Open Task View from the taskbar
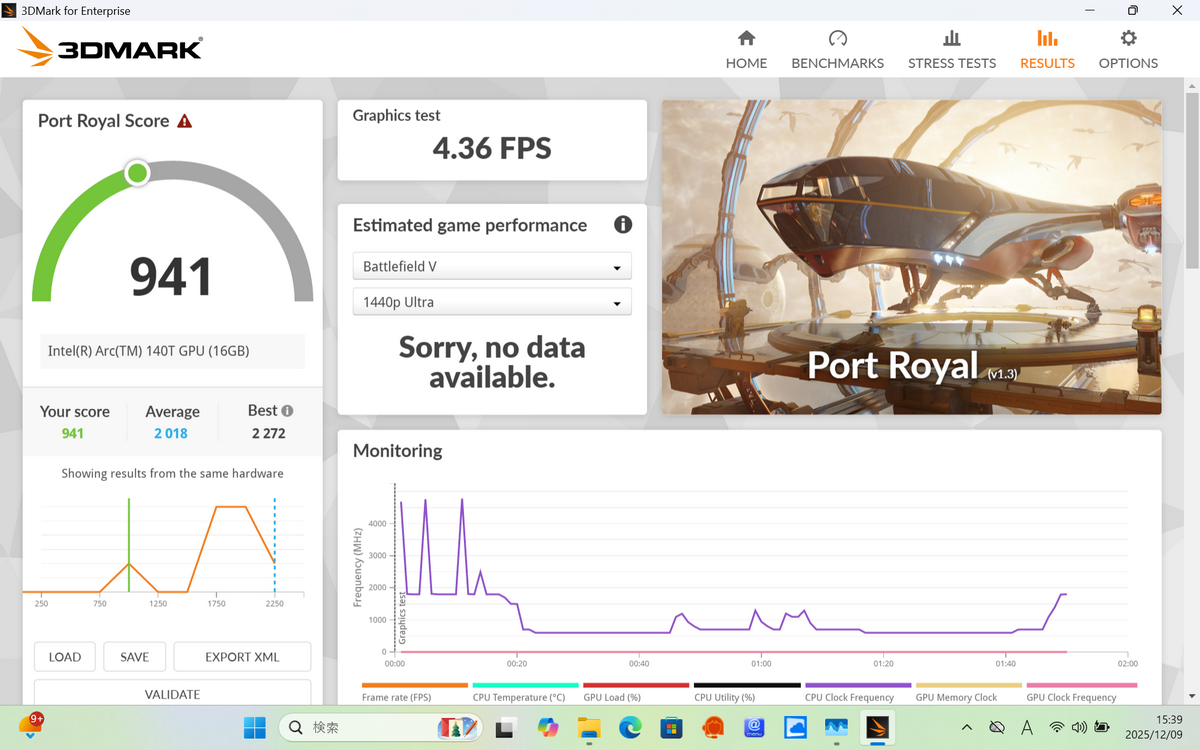The width and height of the screenshot is (1200, 750). click(x=507, y=728)
